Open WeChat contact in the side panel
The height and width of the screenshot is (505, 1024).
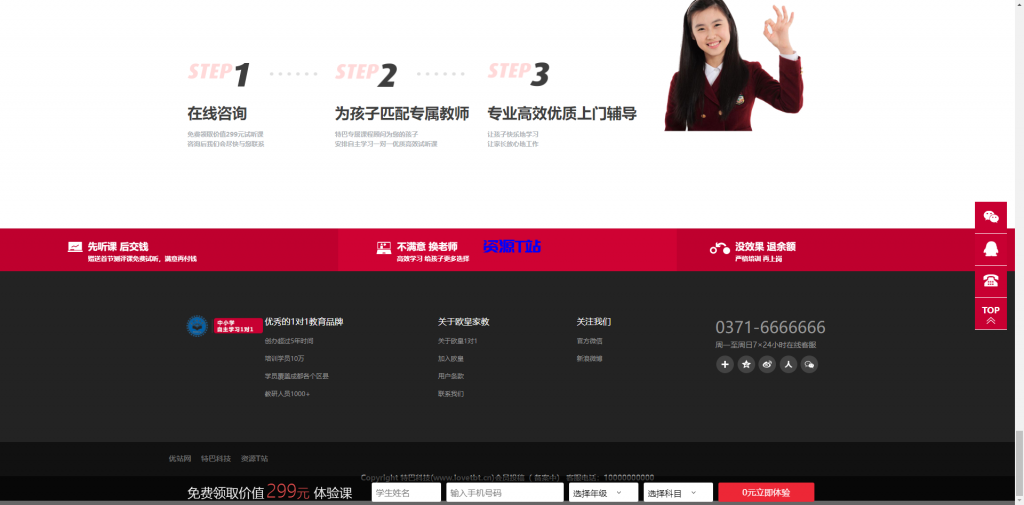[x=991, y=218]
